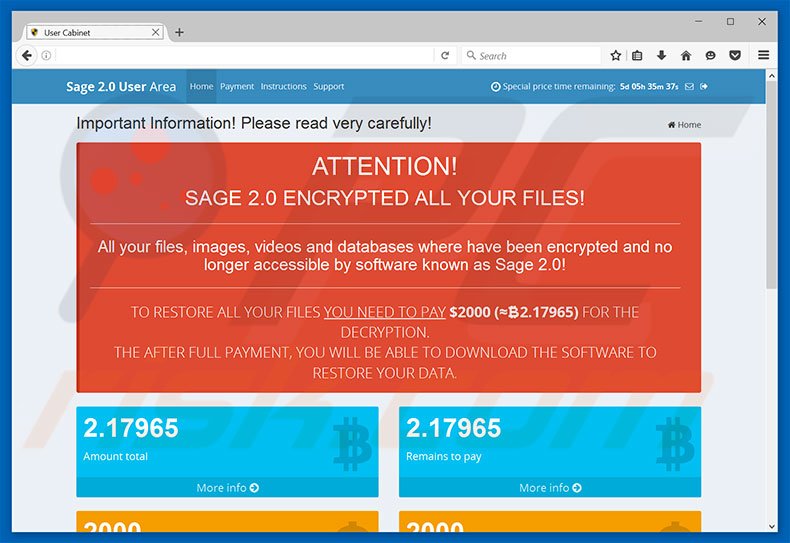
Task: Open the site information icon in address bar
Action: [46, 55]
